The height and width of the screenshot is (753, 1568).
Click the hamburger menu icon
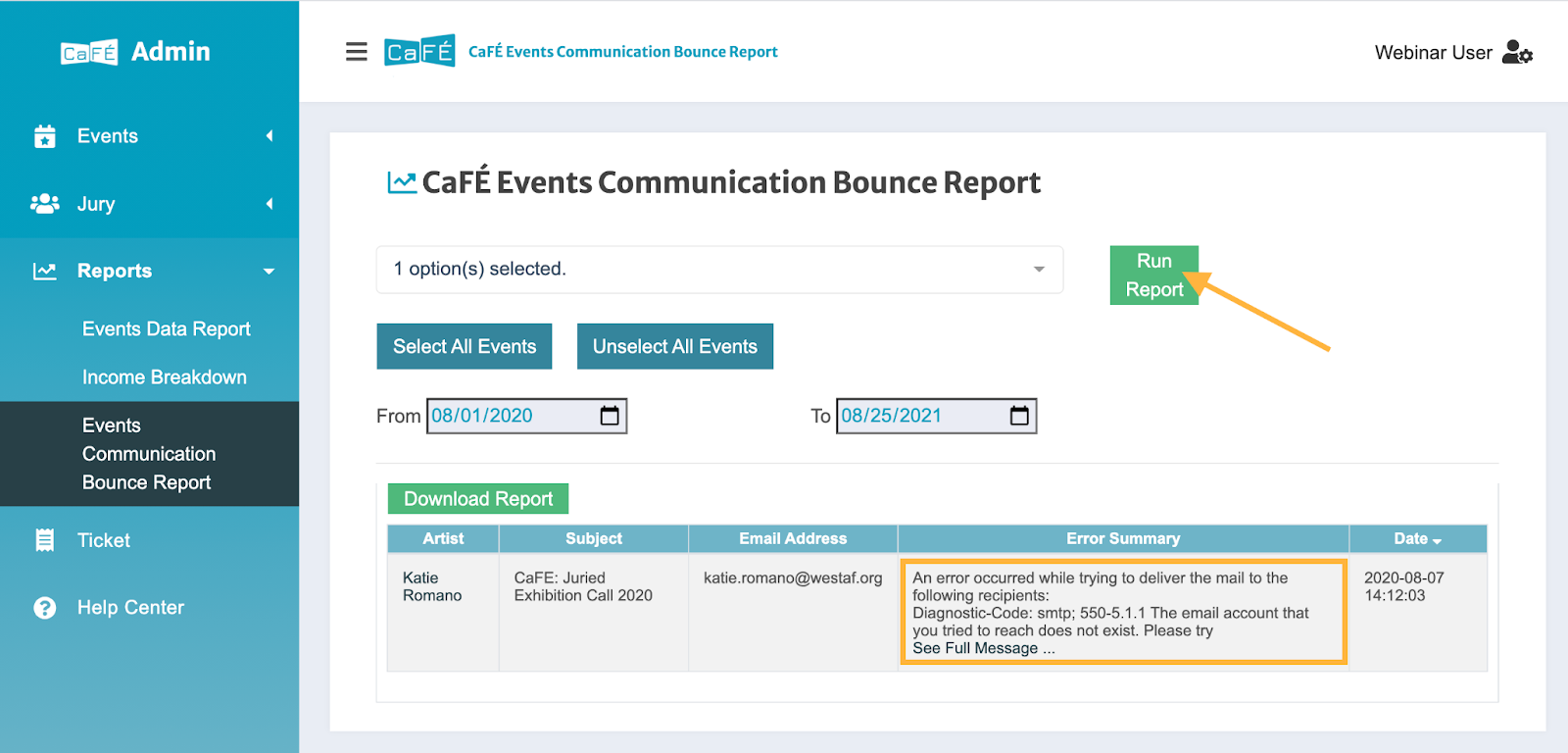(357, 52)
